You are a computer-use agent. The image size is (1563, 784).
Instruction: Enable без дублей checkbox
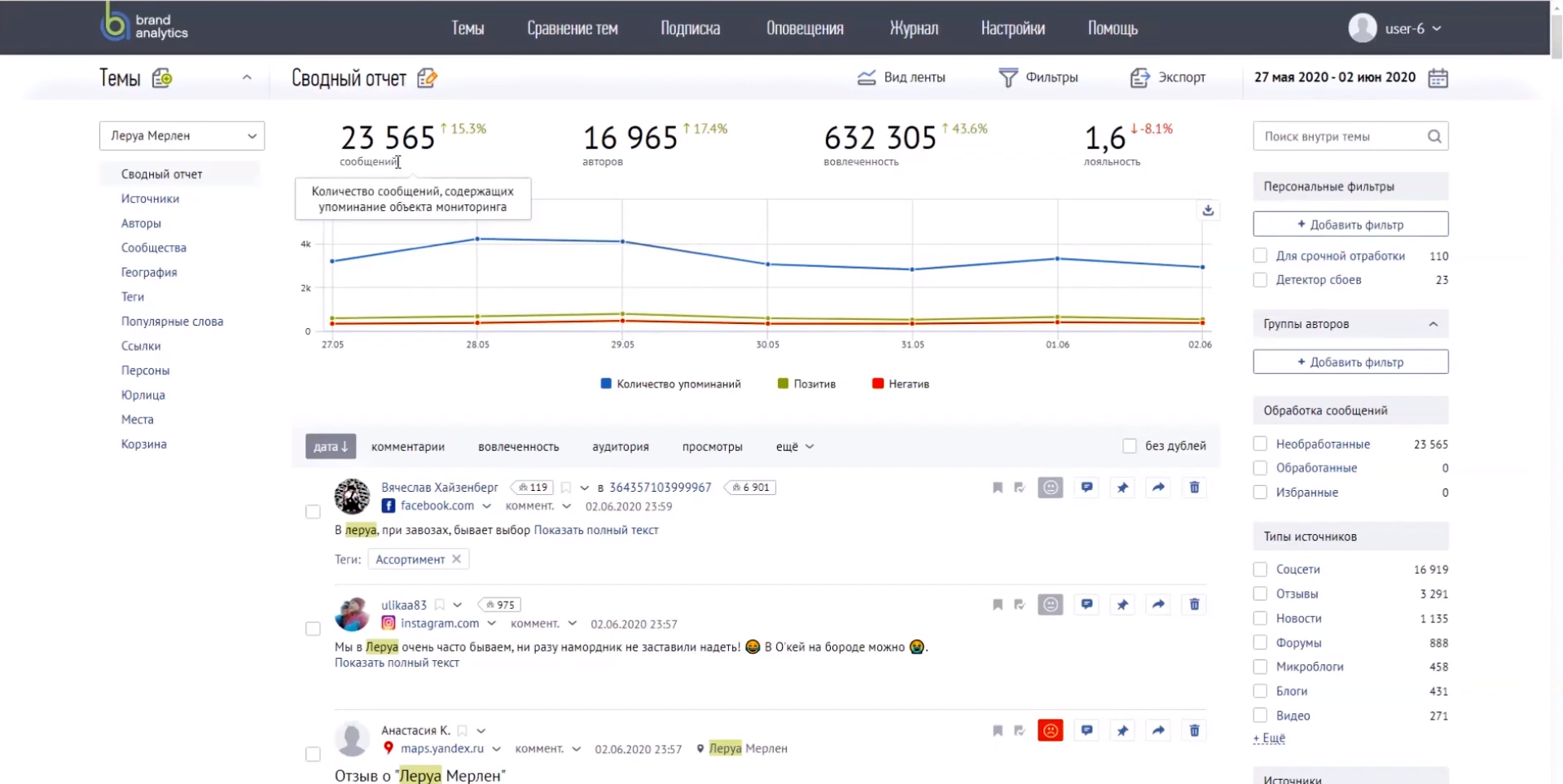pos(1130,446)
